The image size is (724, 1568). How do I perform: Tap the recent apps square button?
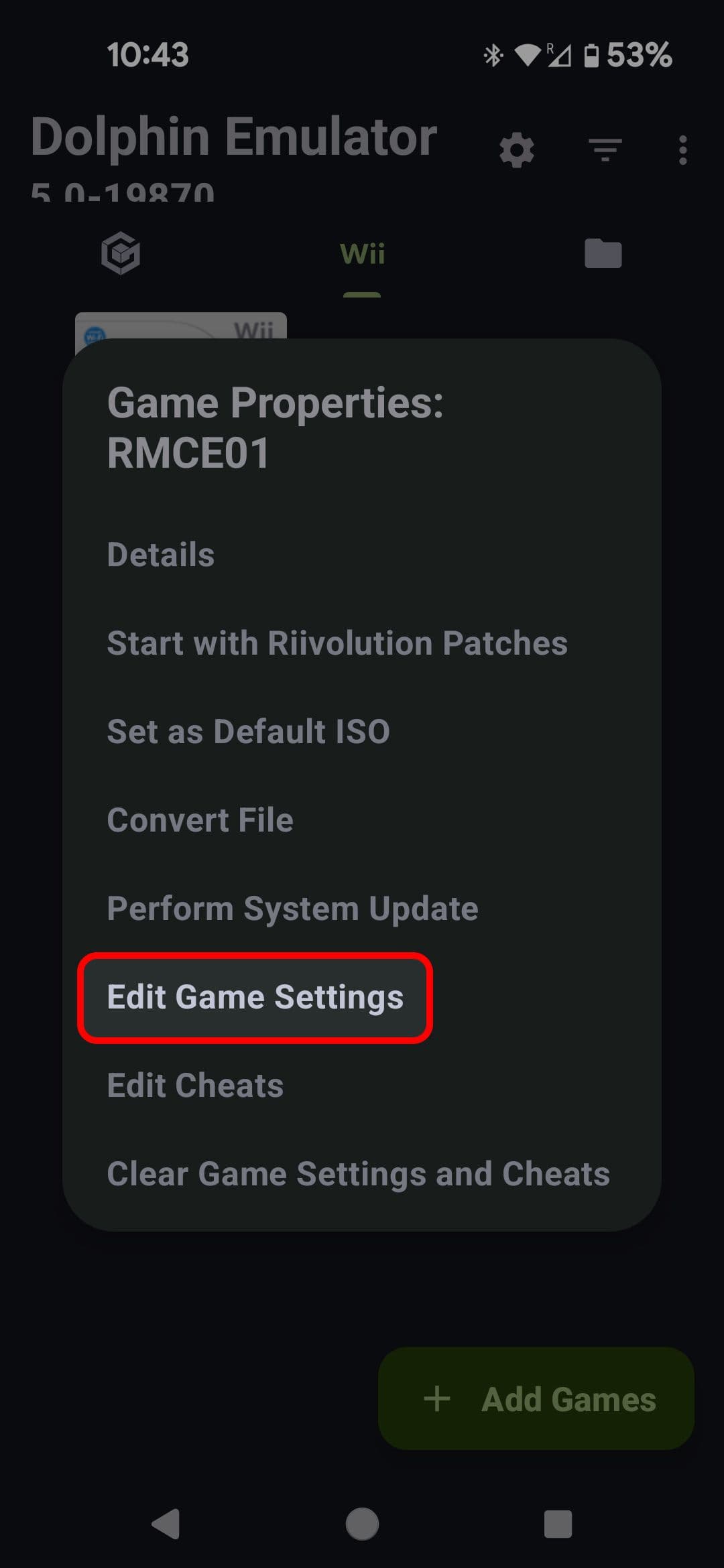click(x=558, y=1524)
